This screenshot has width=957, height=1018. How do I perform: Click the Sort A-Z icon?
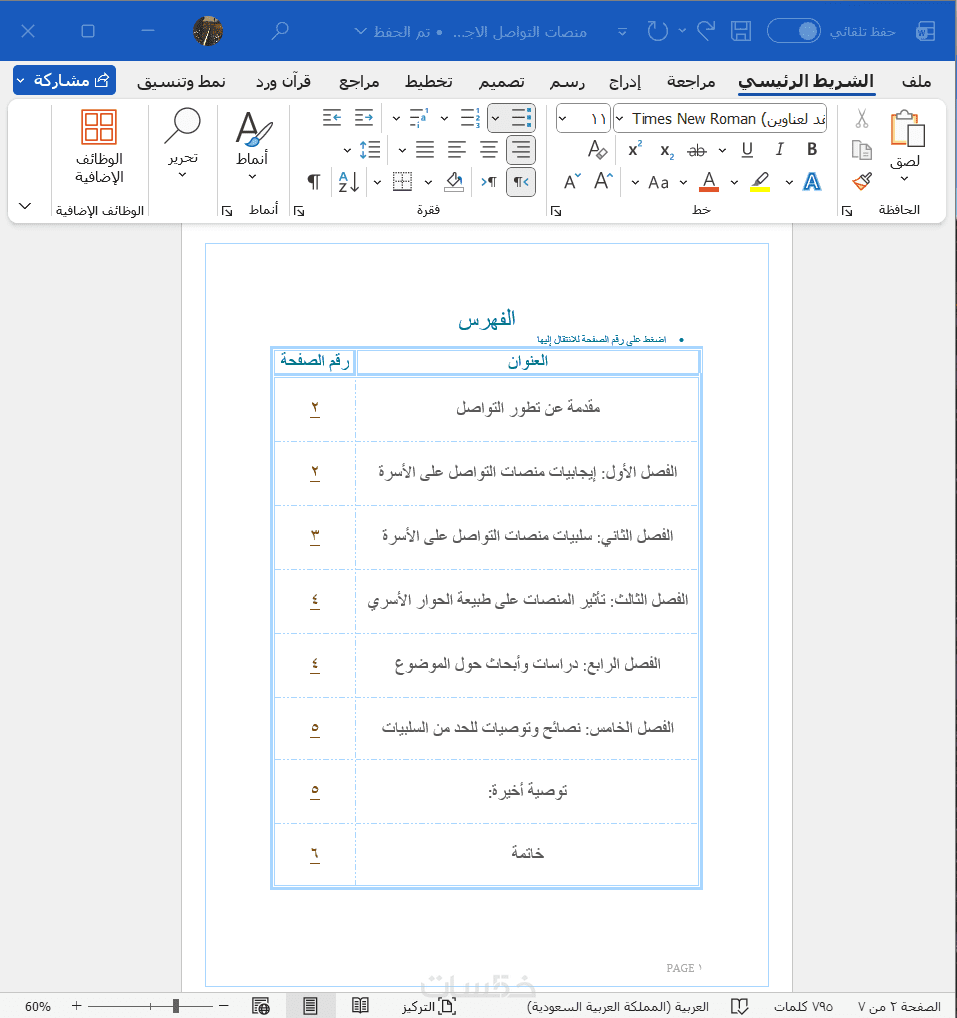[349, 182]
